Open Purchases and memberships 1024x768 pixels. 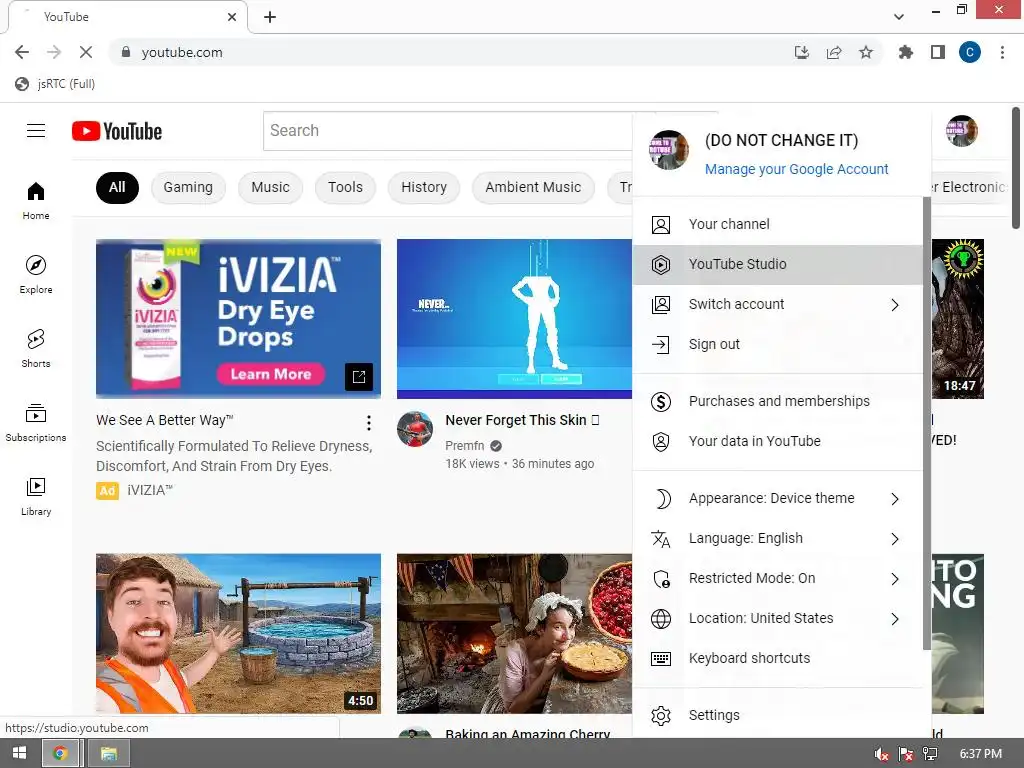point(777,402)
